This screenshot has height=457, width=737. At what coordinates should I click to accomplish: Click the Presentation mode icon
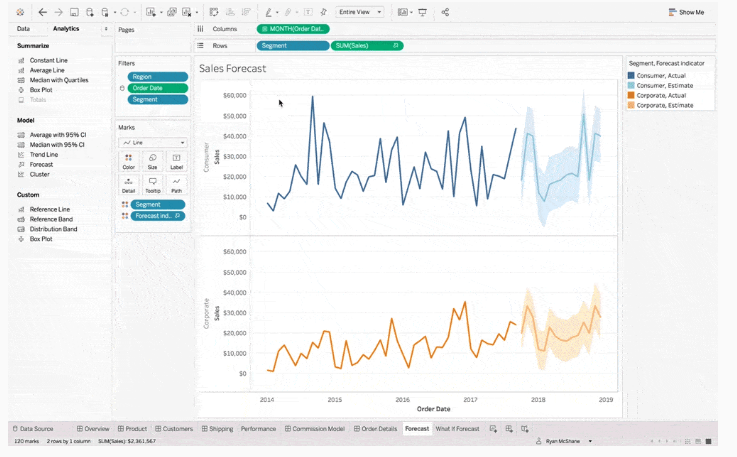(x=423, y=12)
